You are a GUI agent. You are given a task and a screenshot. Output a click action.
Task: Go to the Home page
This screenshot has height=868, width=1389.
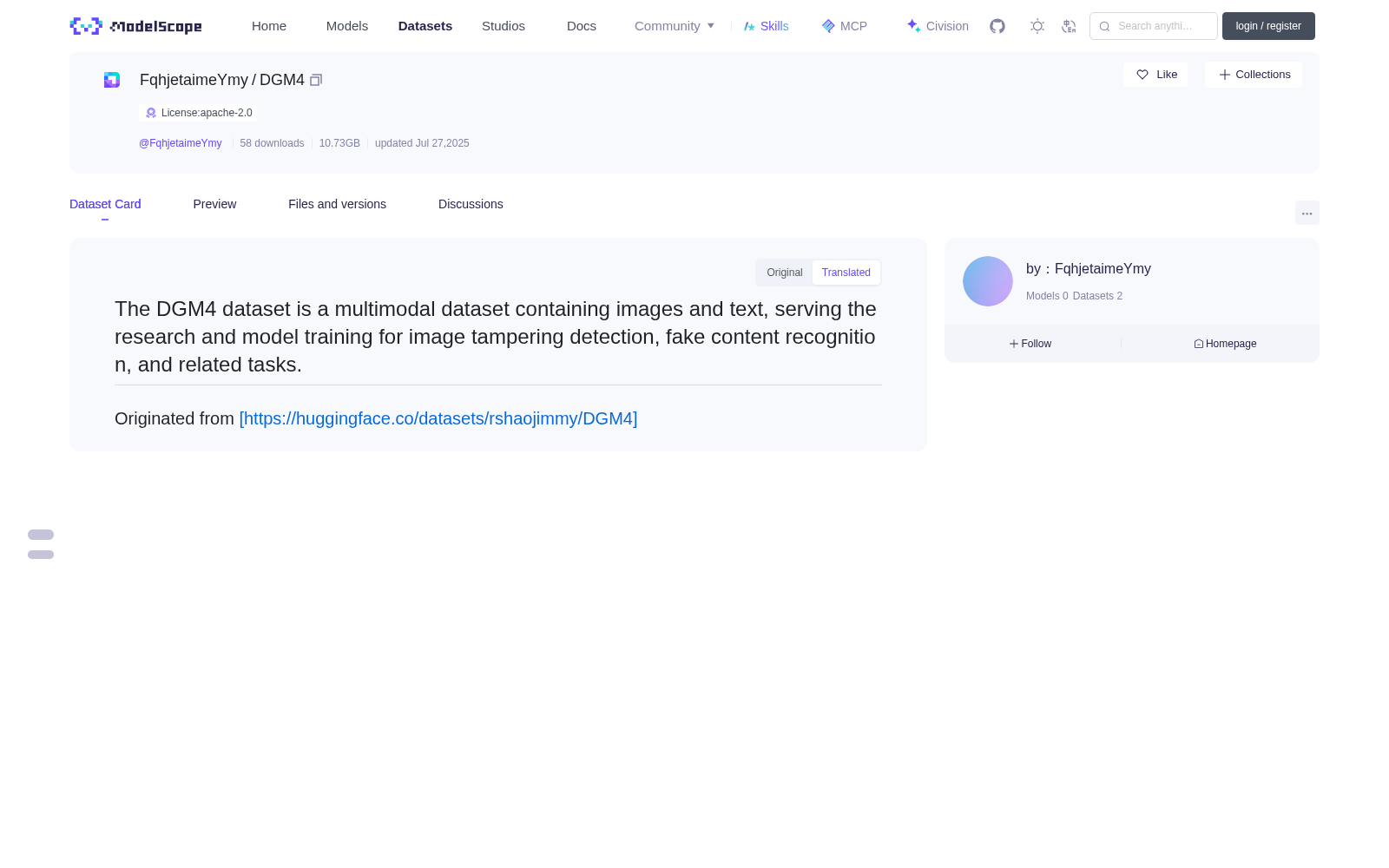(269, 26)
